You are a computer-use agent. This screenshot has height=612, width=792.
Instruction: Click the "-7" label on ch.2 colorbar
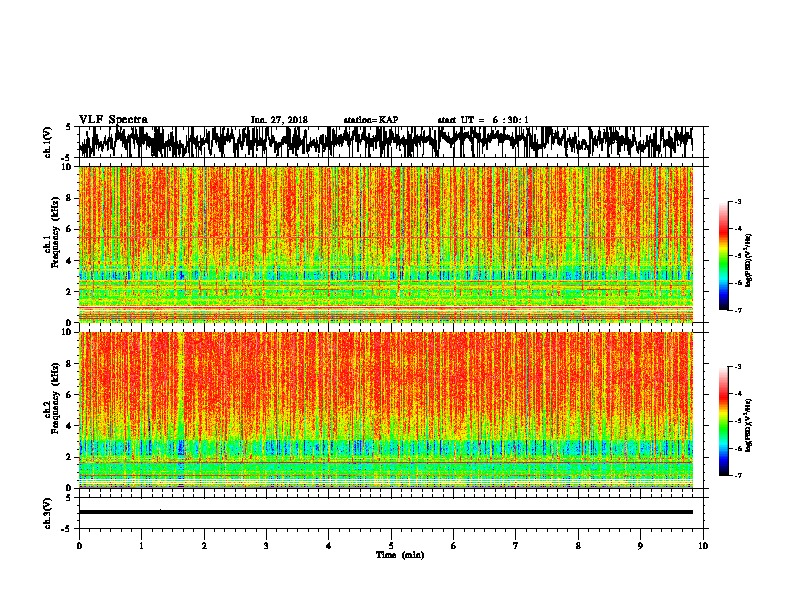pos(737,475)
